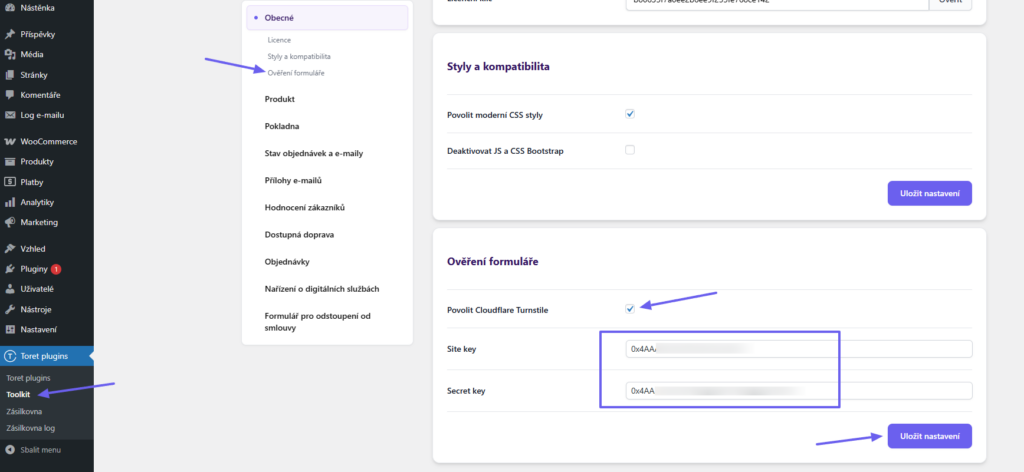Viewport: 1024px width, 472px height.
Task: Save Ověření formuláře settings button
Action: [x=929, y=436]
